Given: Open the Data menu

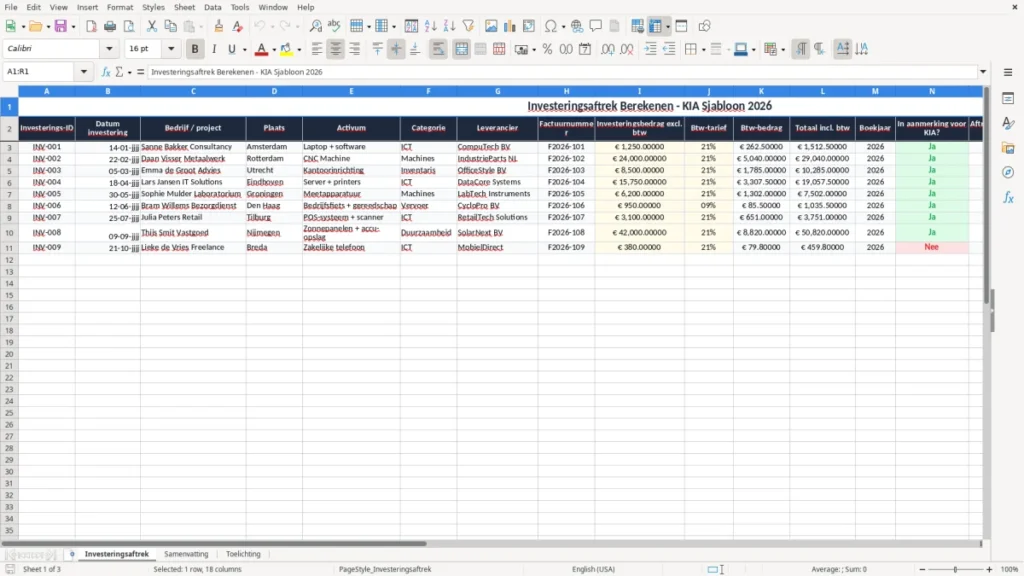Looking at the screenshot, I should [212, 7].
